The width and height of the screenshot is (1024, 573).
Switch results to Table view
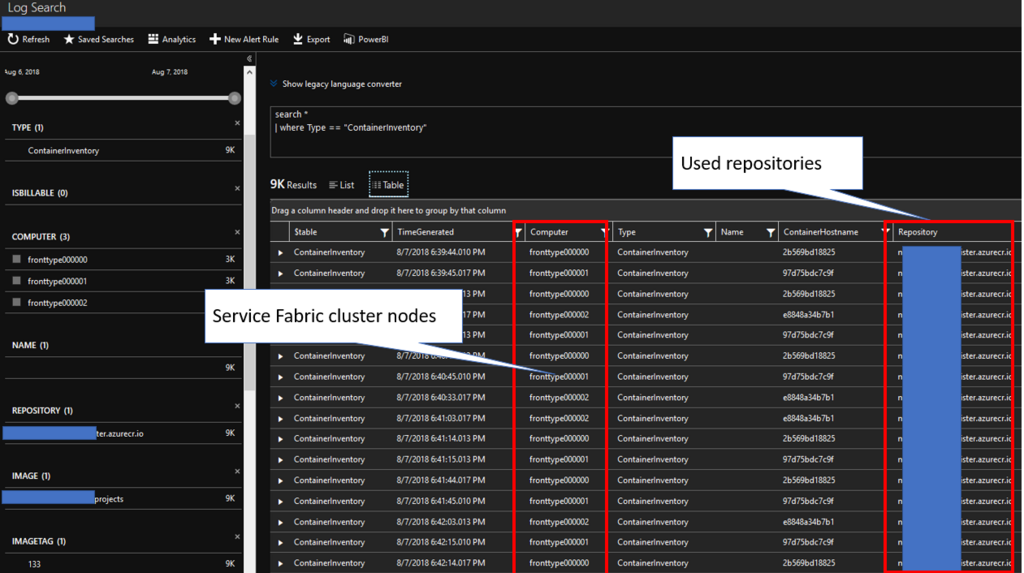coord(389,185)
